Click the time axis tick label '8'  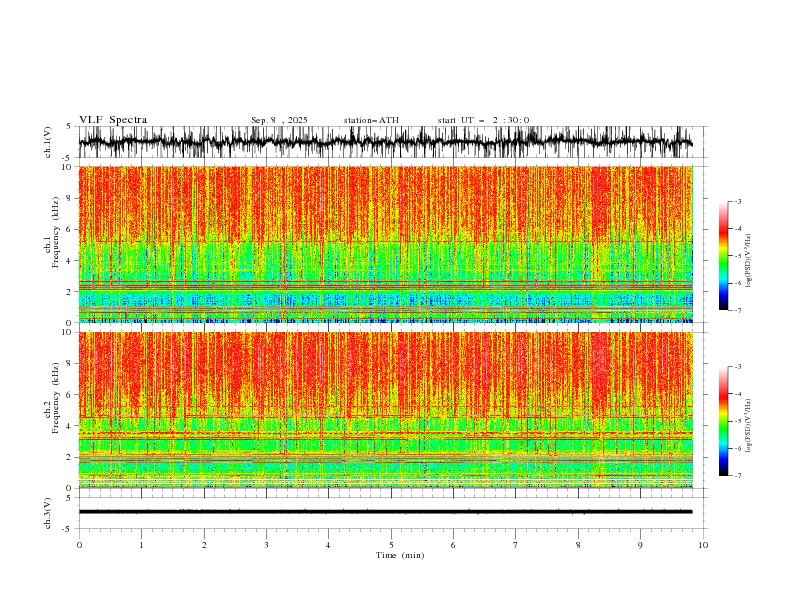click(x=578, y=545)
